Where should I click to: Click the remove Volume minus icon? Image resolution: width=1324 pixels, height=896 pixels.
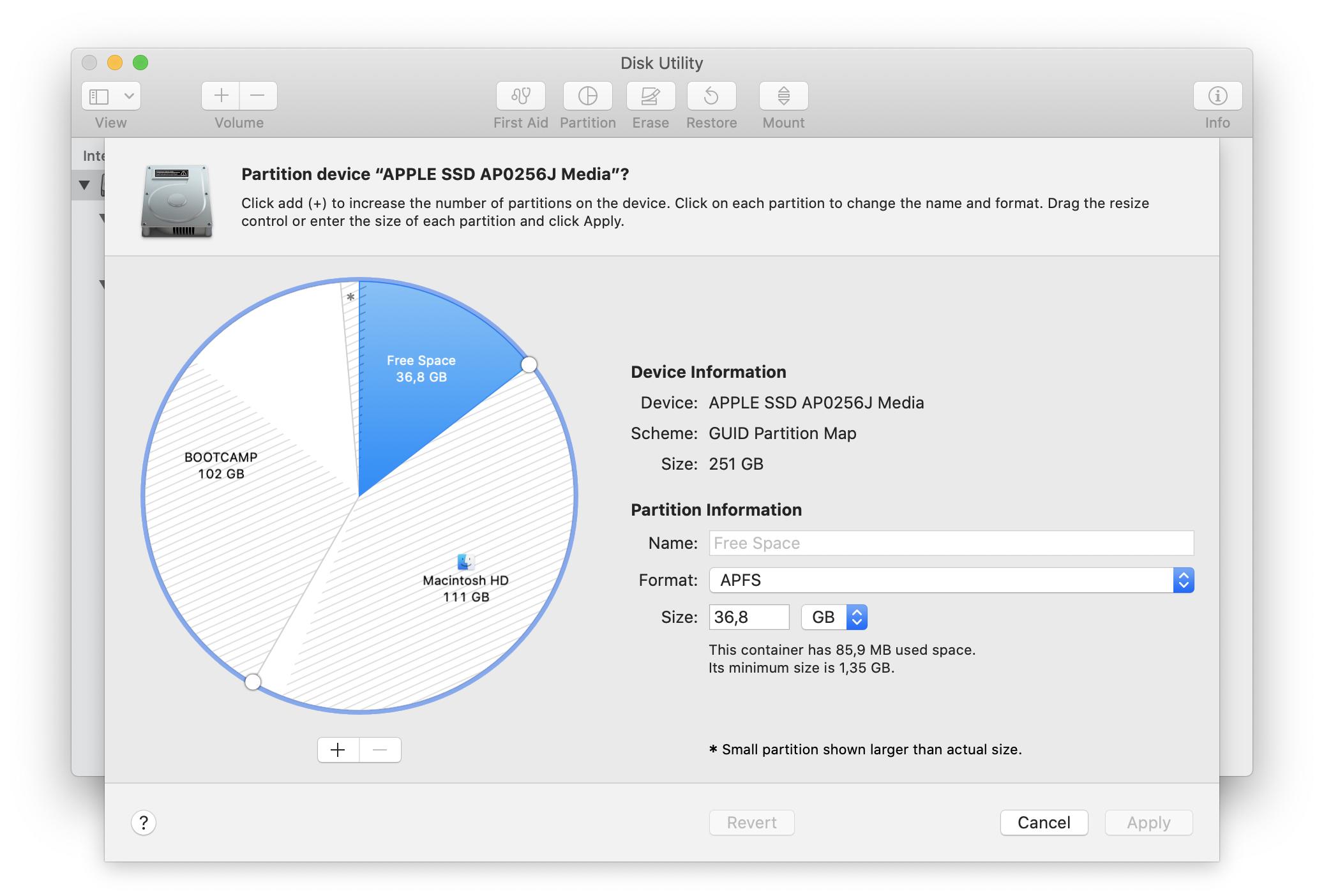258,96
